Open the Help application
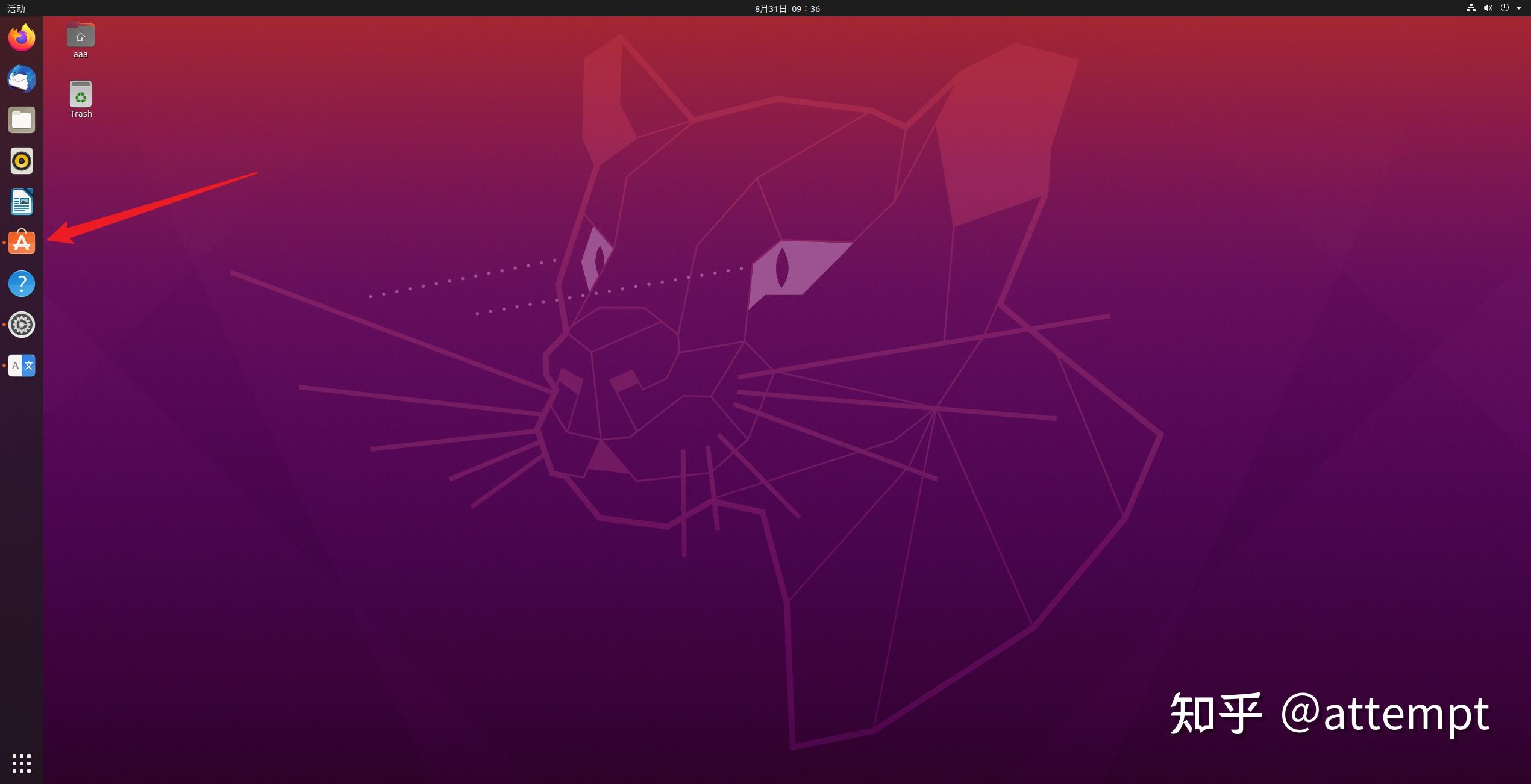The width and height of the screenshot is (1531, 784). tap(21, 284)
